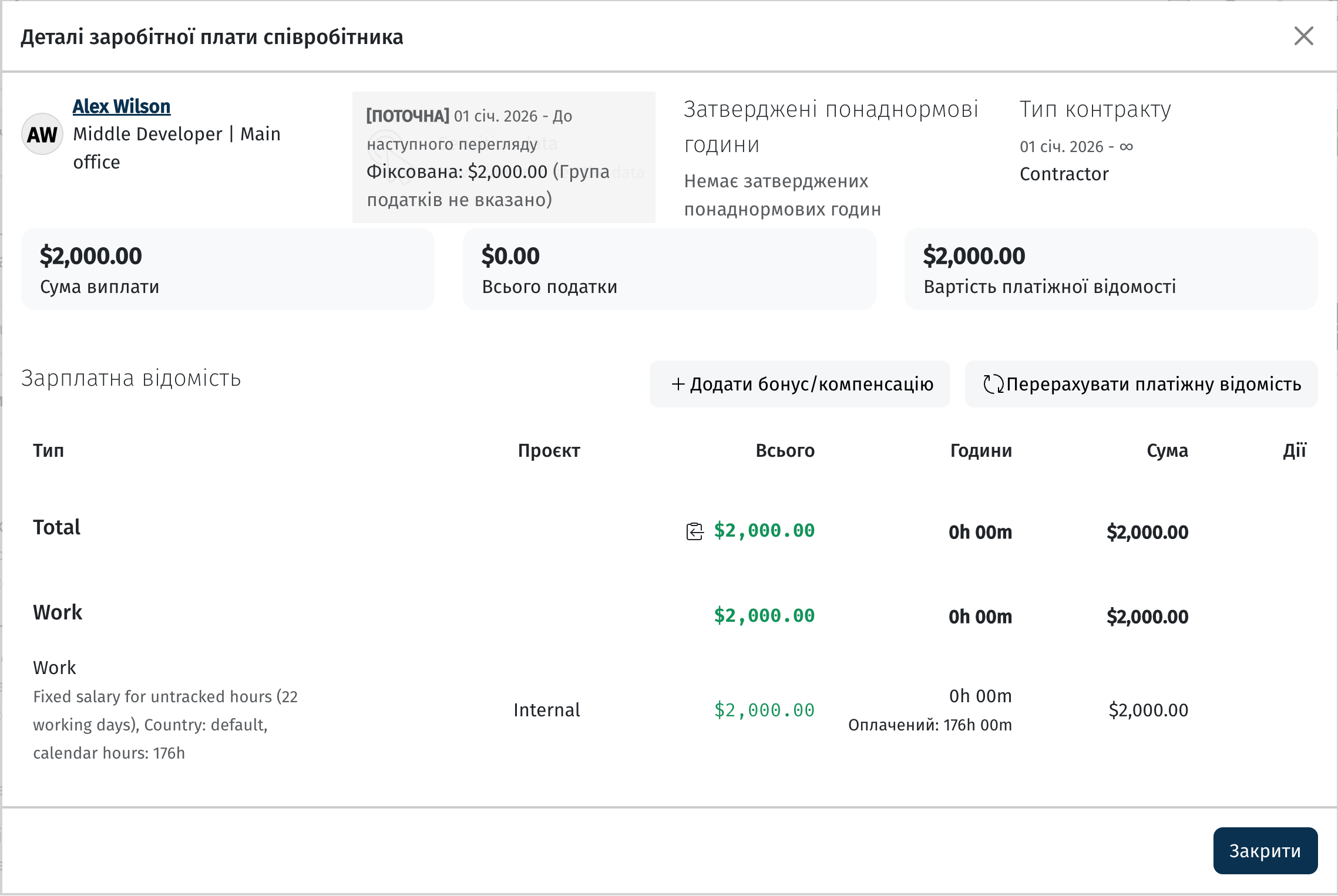Click the green Total $2,000.00 amount
The image size is (1338, 896).
tap(764, 531)
